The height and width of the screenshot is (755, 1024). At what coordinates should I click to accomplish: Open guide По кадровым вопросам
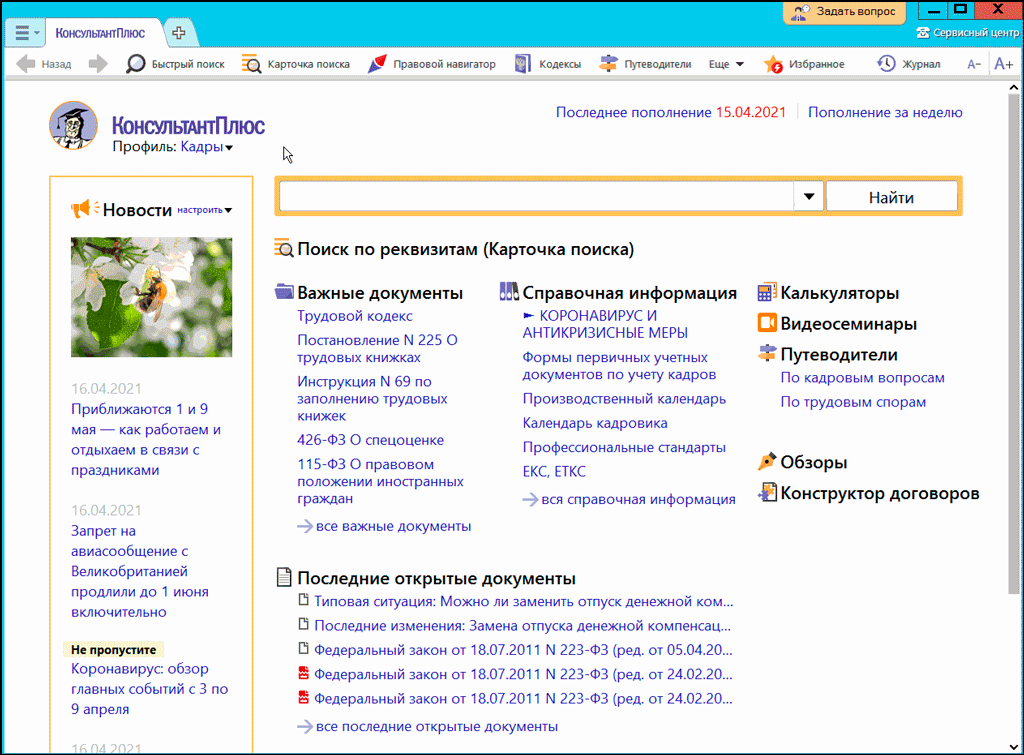(x=862, y=378)
